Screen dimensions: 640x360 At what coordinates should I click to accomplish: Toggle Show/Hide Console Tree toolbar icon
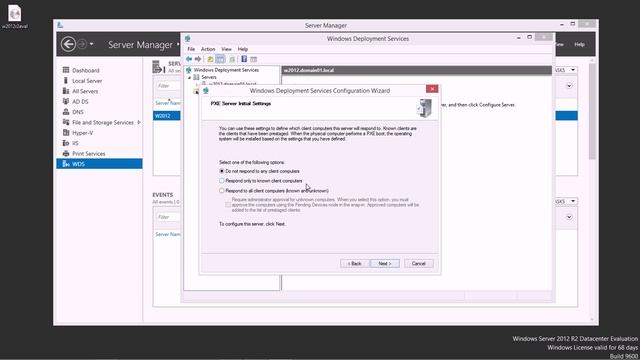pyautogui.click(x=220, y=59)
